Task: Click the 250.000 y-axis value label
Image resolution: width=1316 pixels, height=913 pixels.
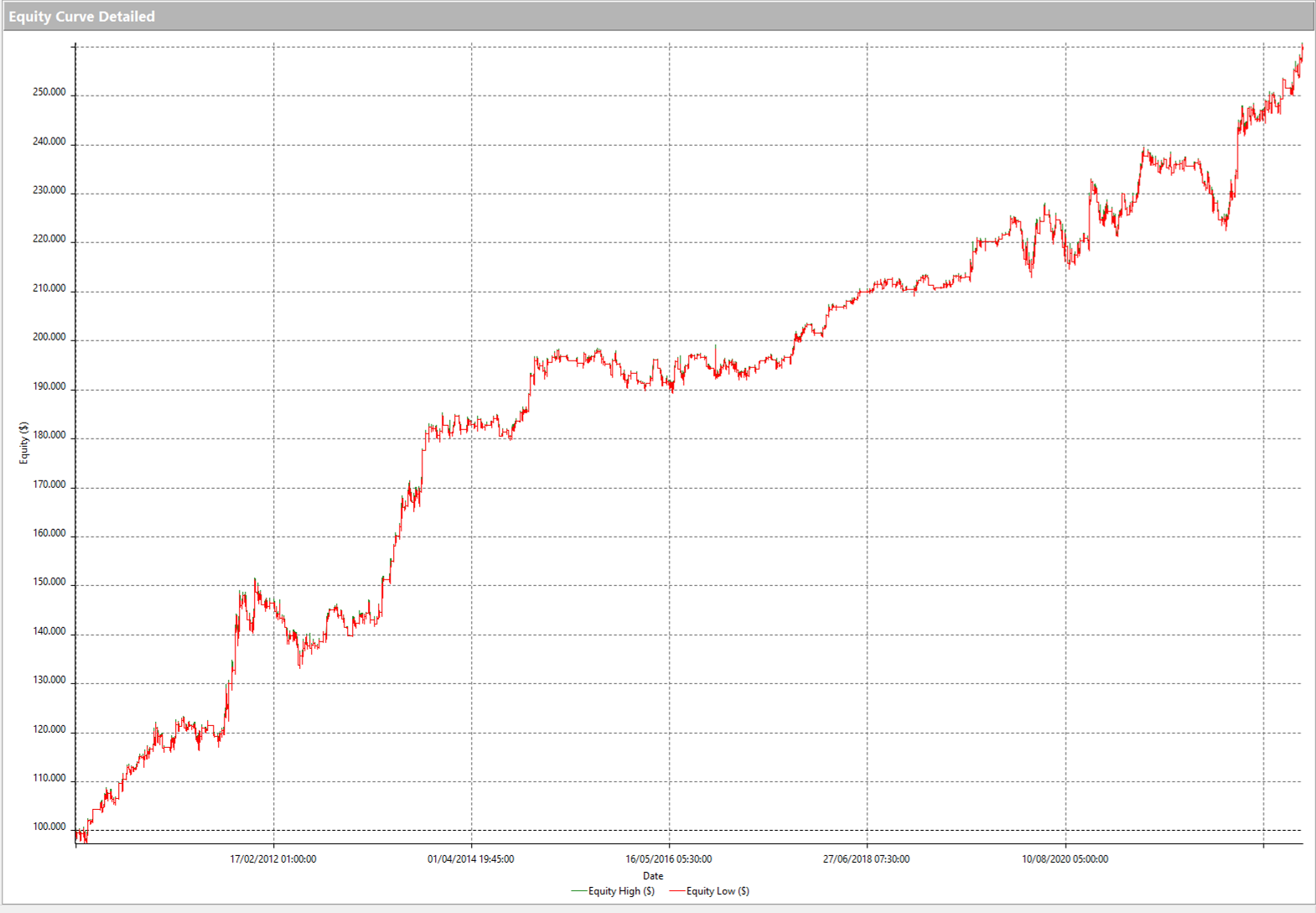Action: tap(49, 92)
